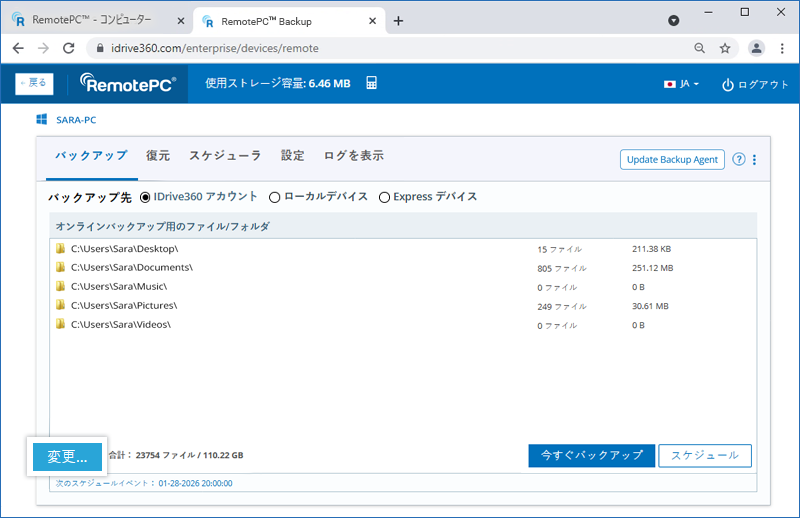
Task: Open the browser profile avatar
Action: tap(756, 48)
